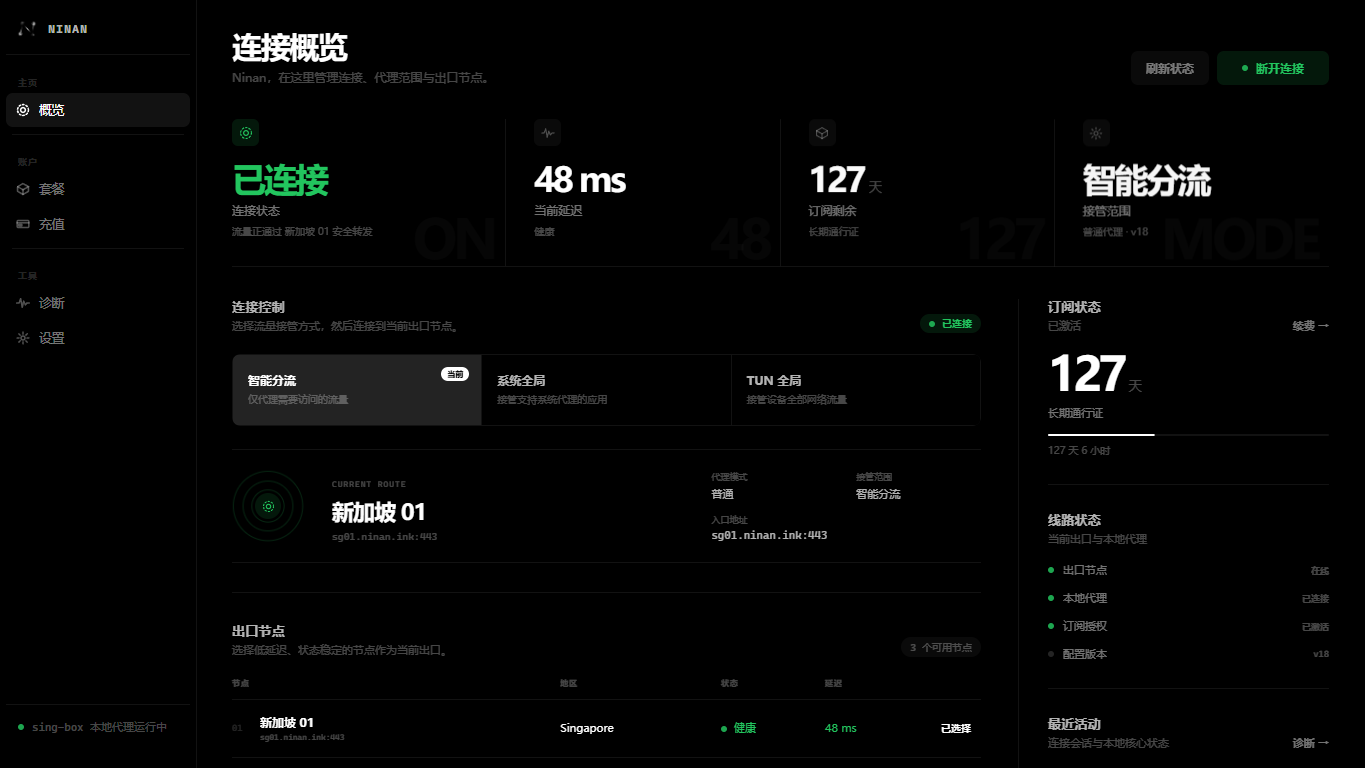The height and width of the screenshot is (768, 1365).
Task: Select the 智能分流 mode option
Action: tap(357, 390)
